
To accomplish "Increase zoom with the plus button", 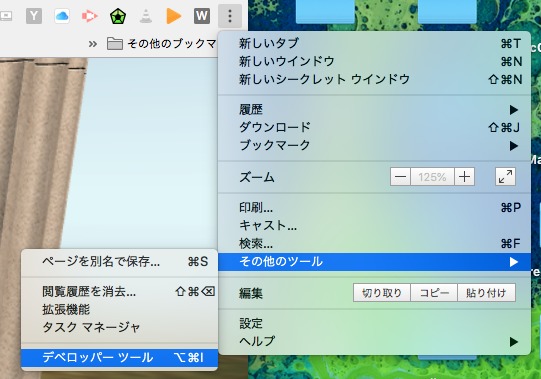I will [x=464, y=177].
